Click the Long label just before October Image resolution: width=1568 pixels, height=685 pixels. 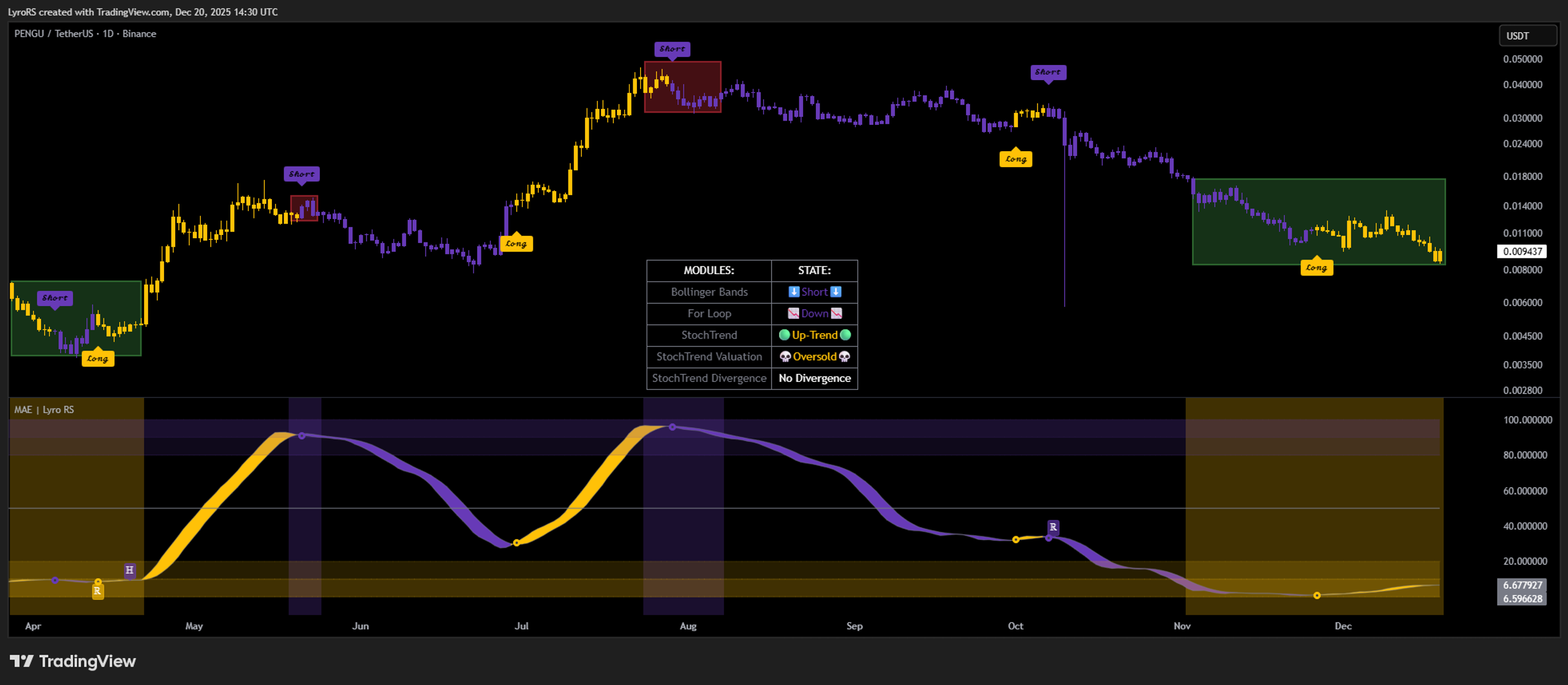pyautogui.click(x=1016, y=159)
